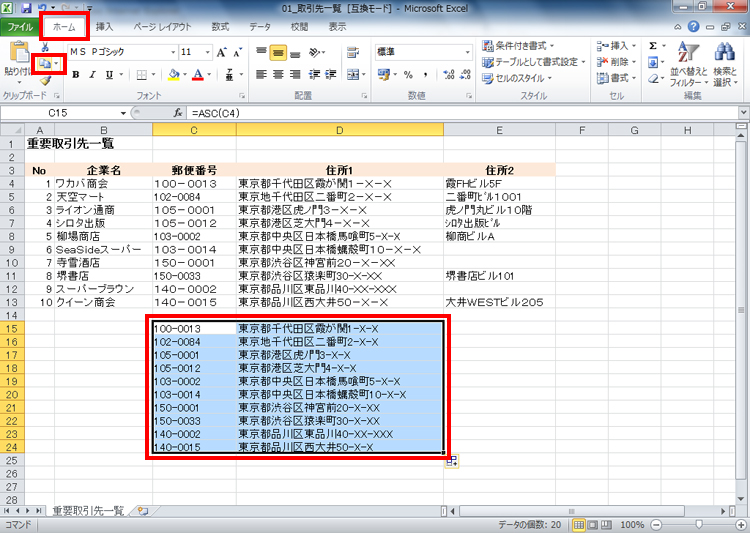Screen dimensions: 750x533
Task: Toggle Italic formatting
Action: coord(92,75)
